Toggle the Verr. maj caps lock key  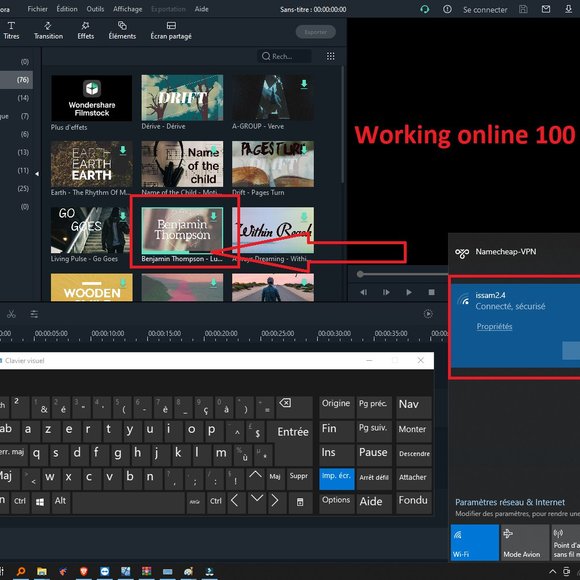click(x=13, y=455)
